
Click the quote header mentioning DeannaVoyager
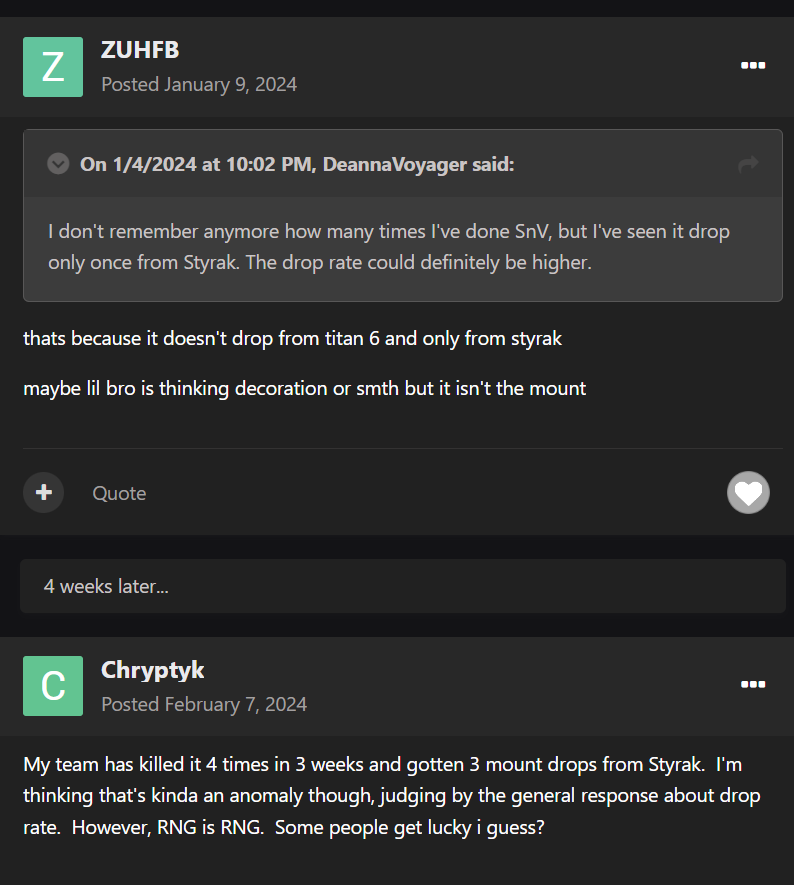coord(297,164)
